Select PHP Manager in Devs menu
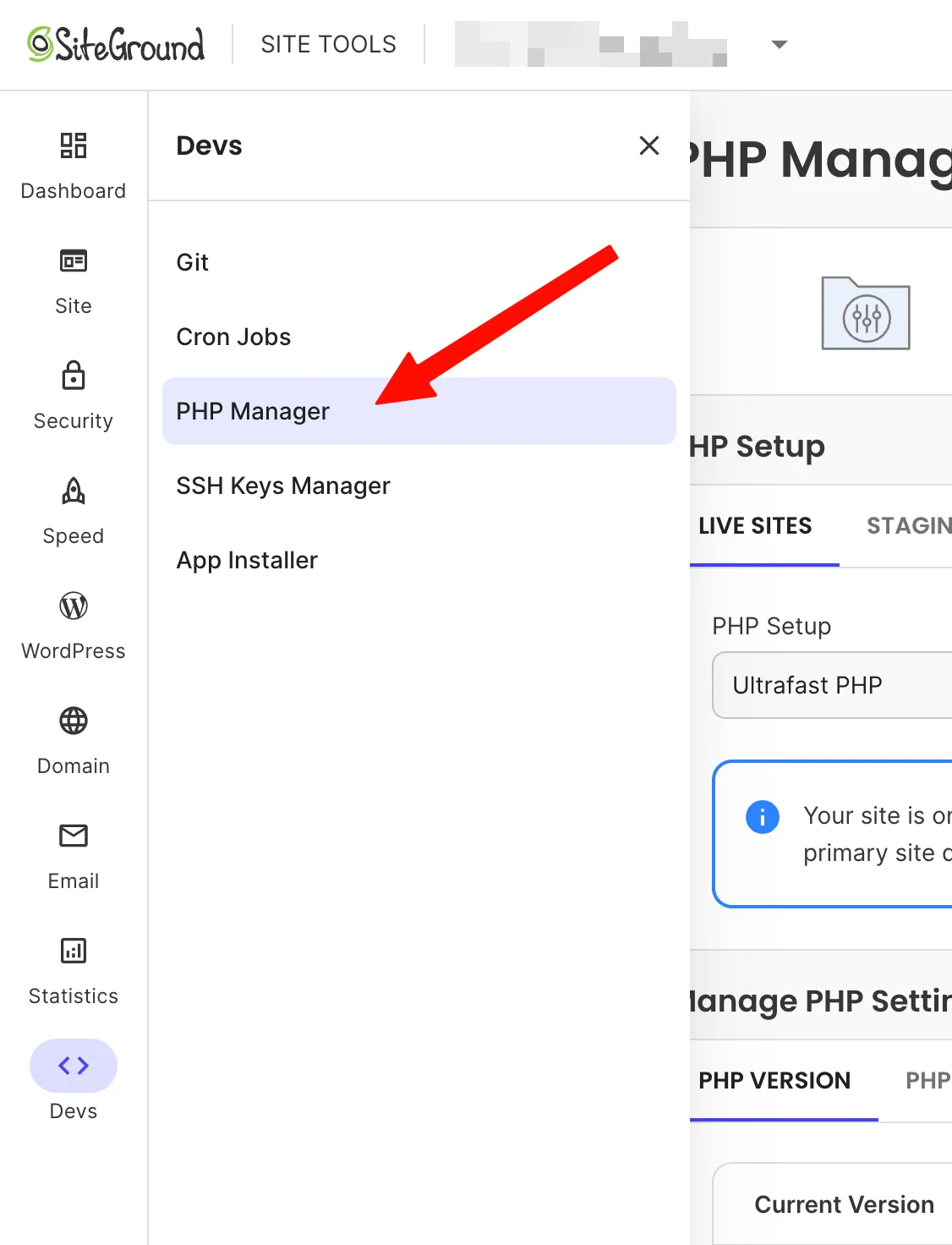952x1245 pixels. [419, 411]
